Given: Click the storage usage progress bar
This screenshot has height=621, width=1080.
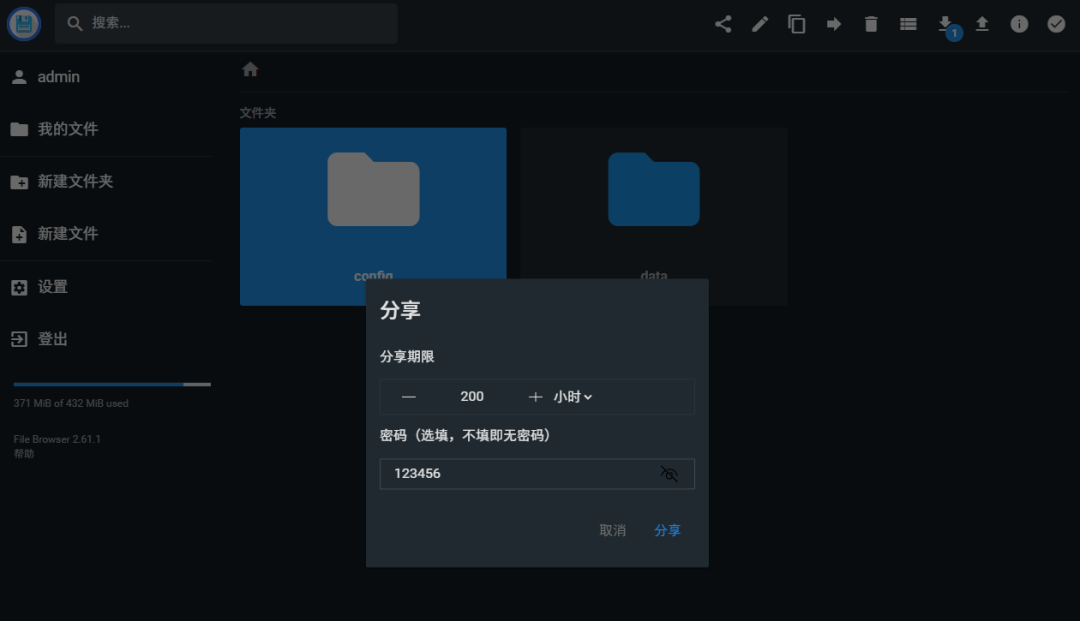Looking at the screenshot, I should point(110,384).
